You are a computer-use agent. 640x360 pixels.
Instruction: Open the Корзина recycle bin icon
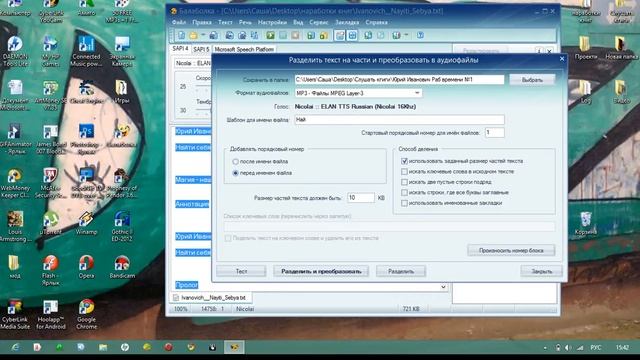pos(586,223)
